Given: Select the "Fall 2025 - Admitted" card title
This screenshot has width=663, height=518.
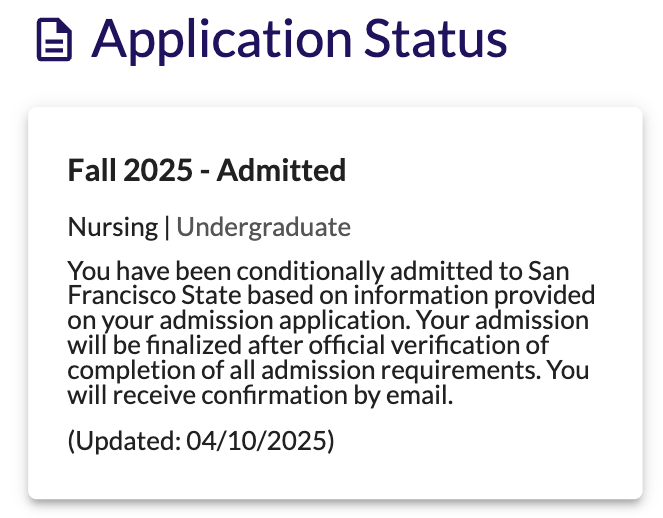Looking at the screenshot, I should click(x=207, y=171).
